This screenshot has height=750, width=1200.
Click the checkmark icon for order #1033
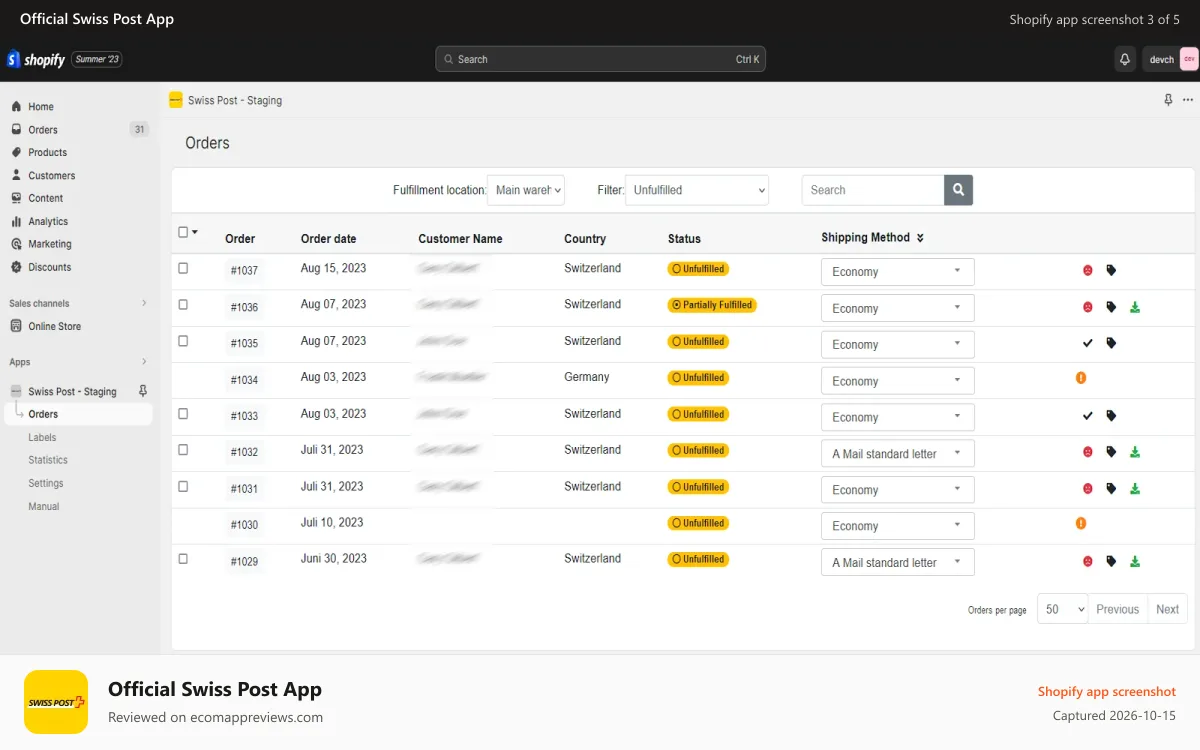pos(1088,416)
